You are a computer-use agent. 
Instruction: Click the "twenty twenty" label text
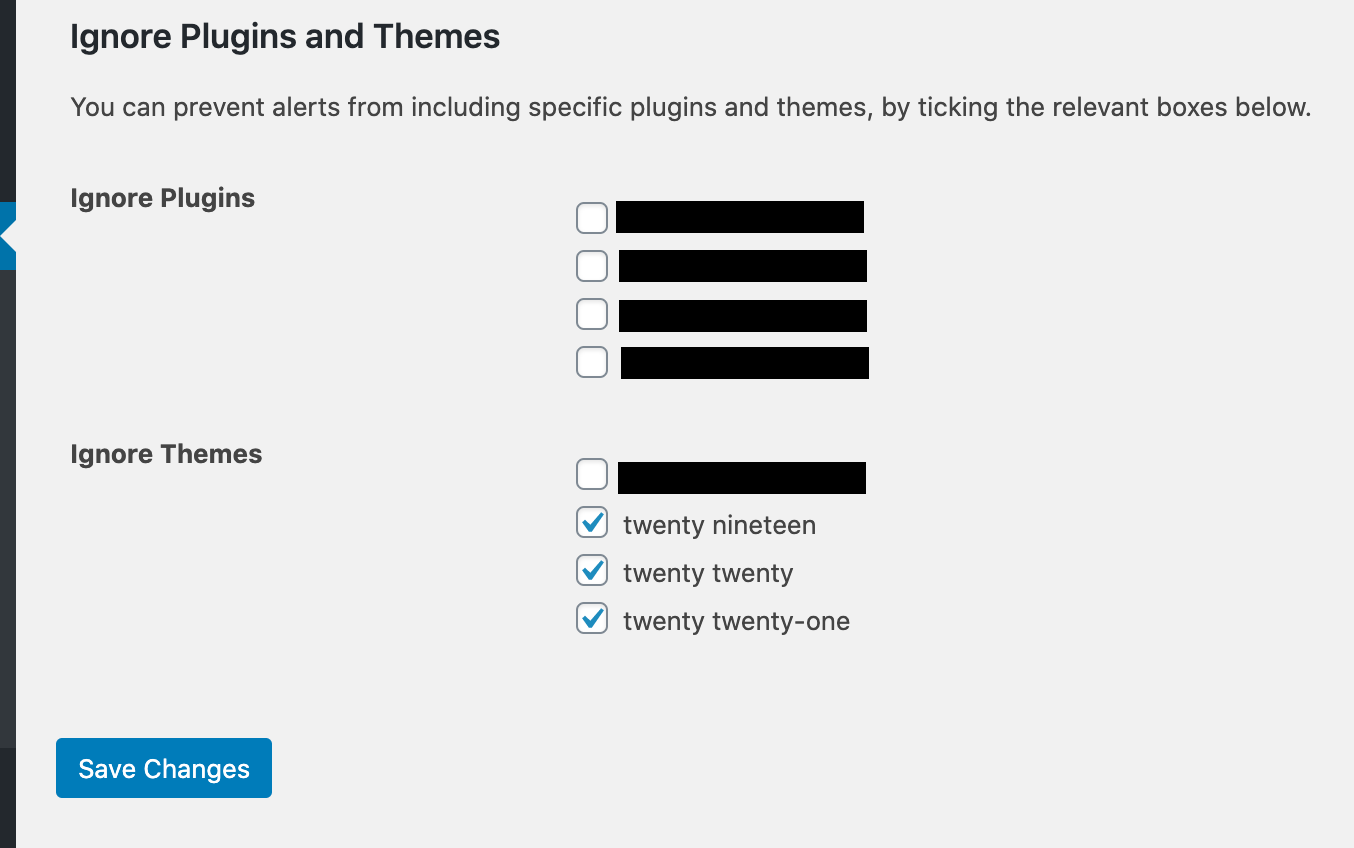point(708,573)
